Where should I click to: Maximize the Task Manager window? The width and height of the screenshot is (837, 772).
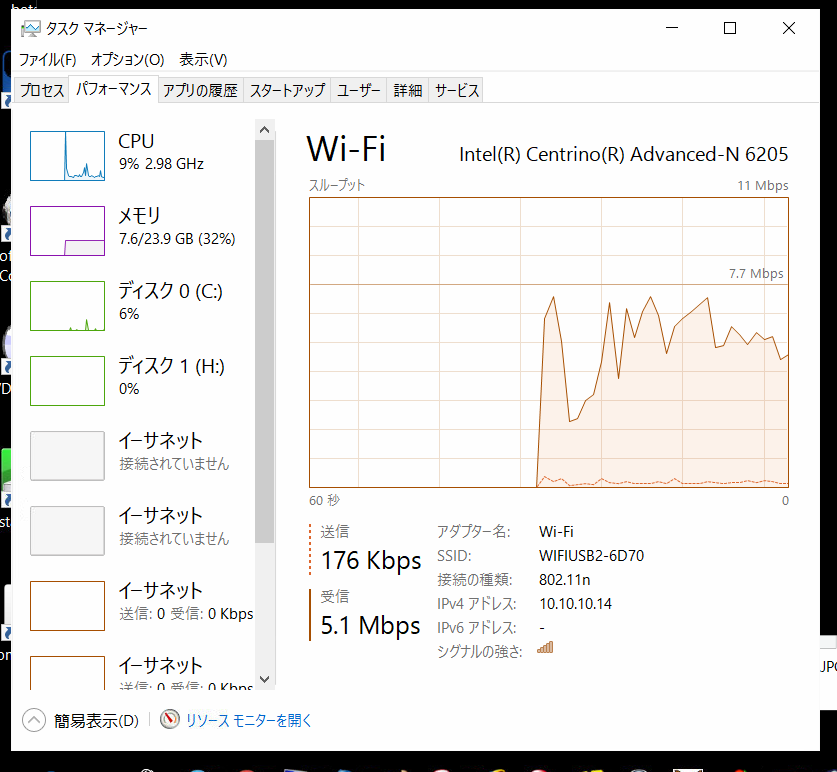tap(730, 28)
